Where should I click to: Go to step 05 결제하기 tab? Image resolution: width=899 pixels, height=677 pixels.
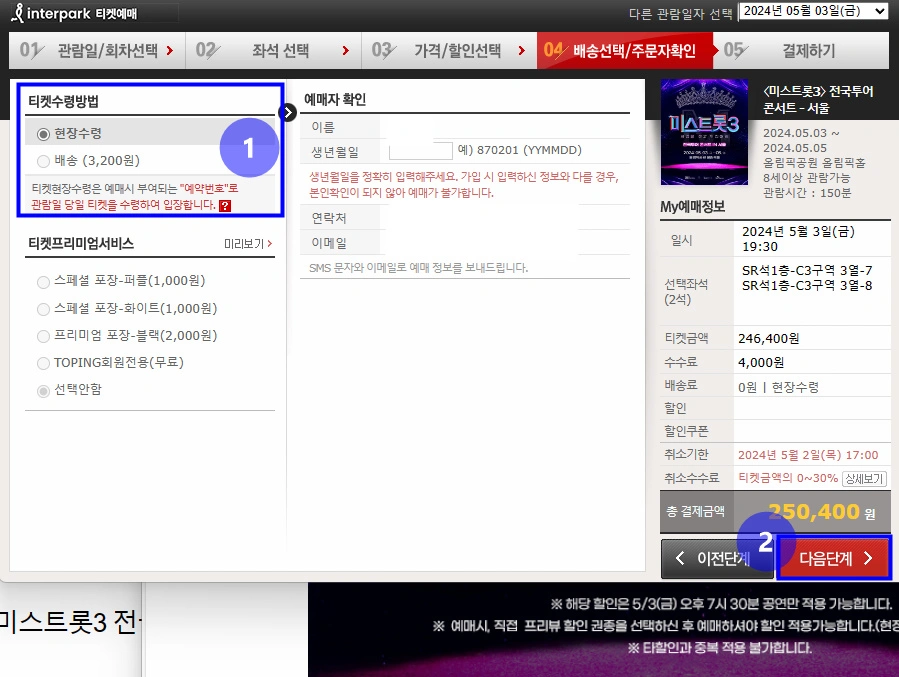(802, 50)
